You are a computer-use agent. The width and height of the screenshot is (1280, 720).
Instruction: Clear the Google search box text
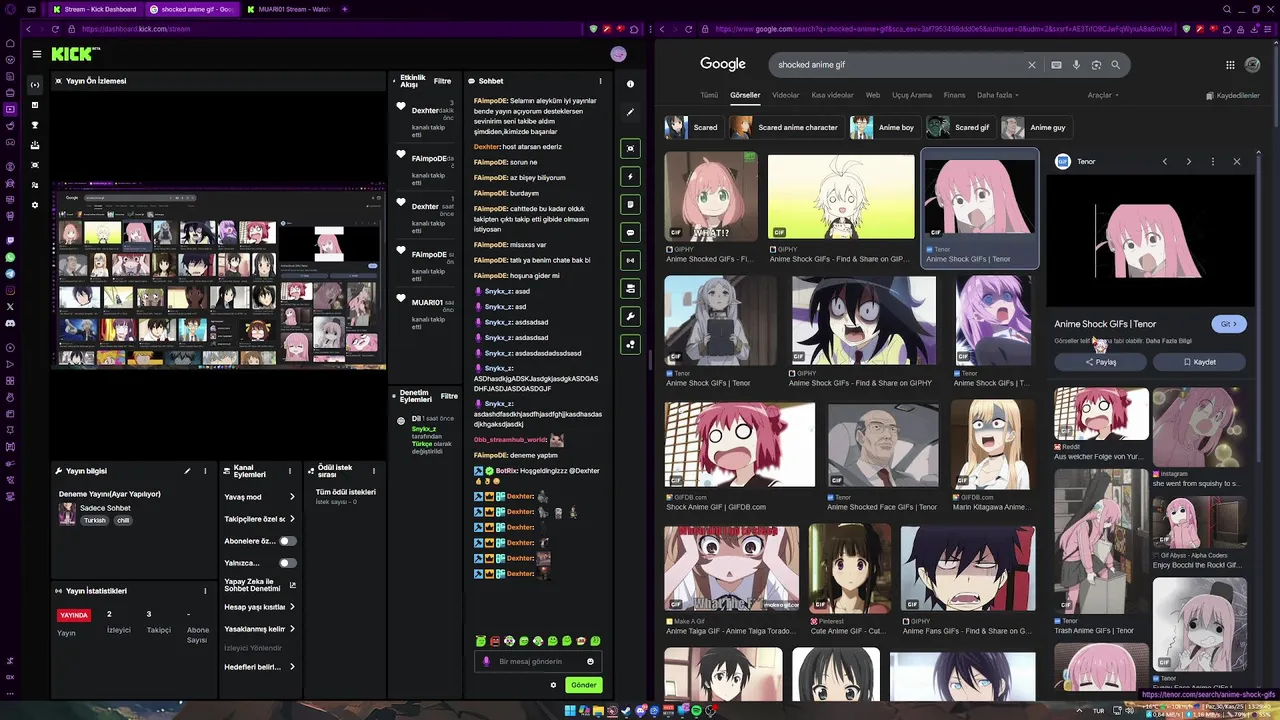[x=1032, y=65]
